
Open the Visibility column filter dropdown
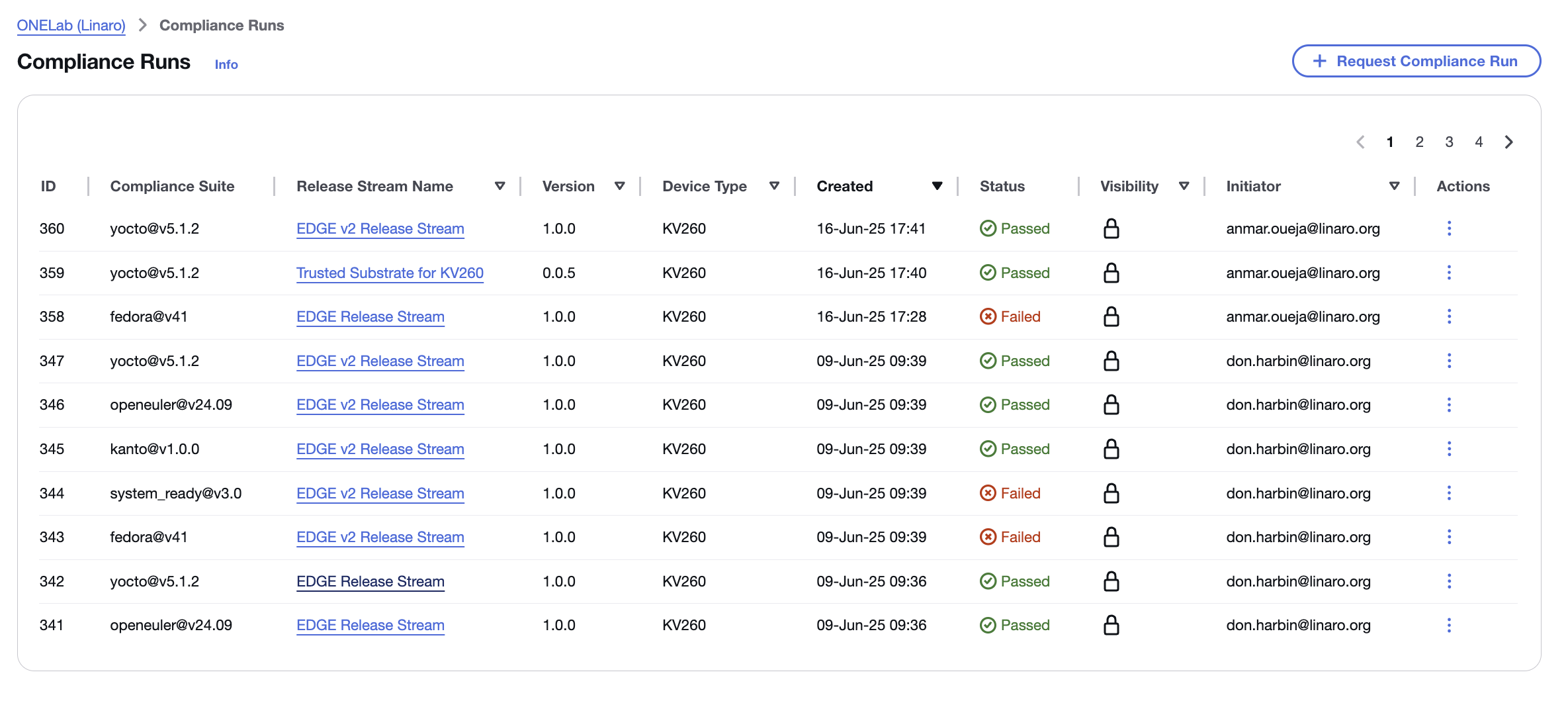tap(1184, 186)
